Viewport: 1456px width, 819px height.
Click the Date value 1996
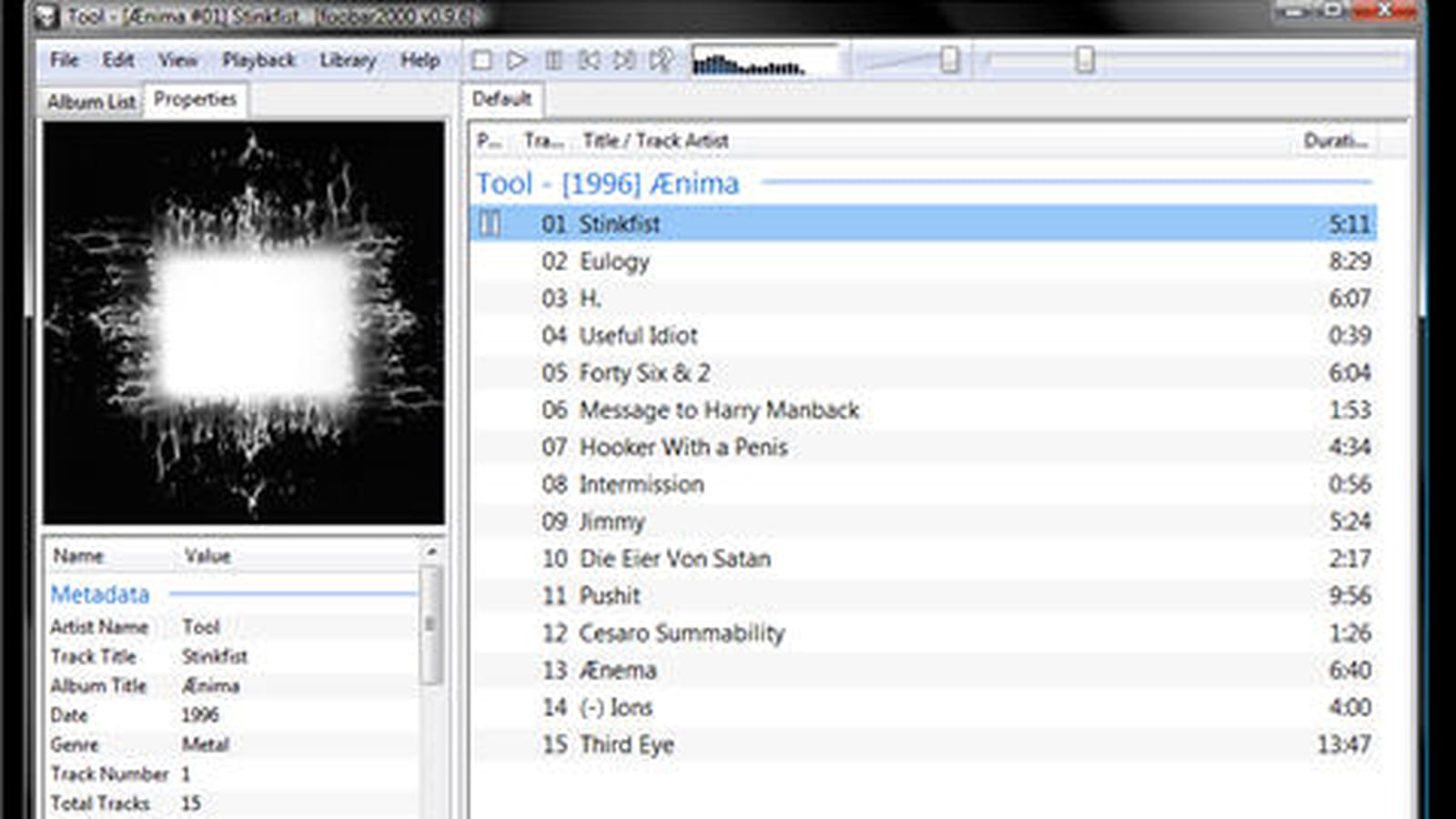click(x=200, y=715)
